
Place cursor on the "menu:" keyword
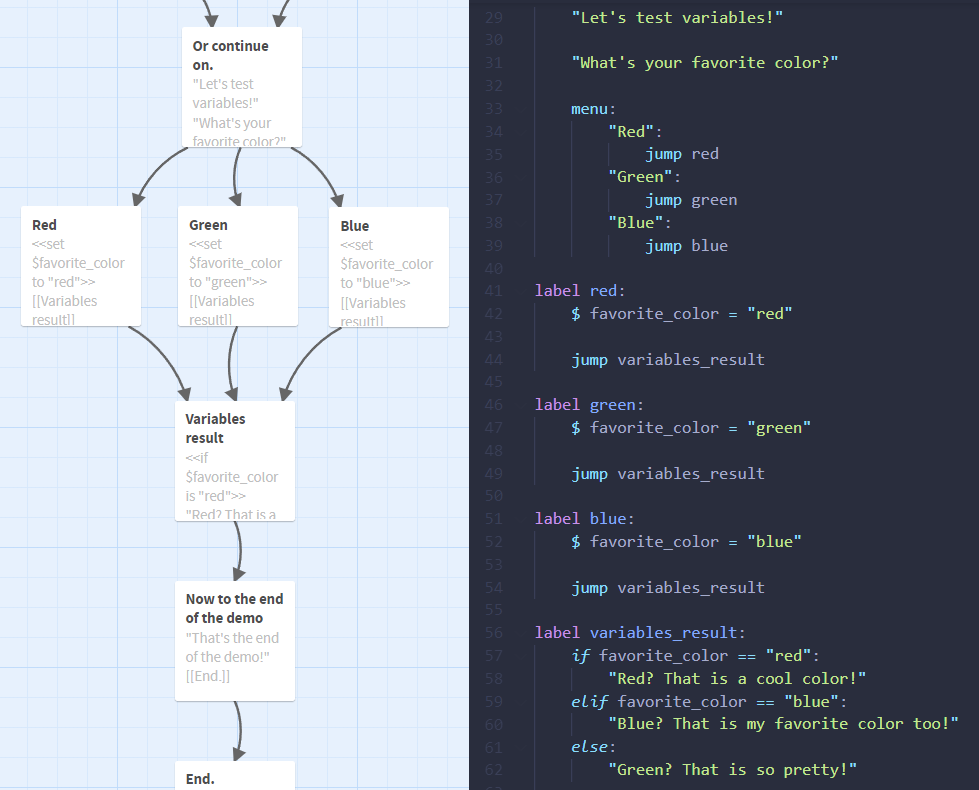click(589, 109)
